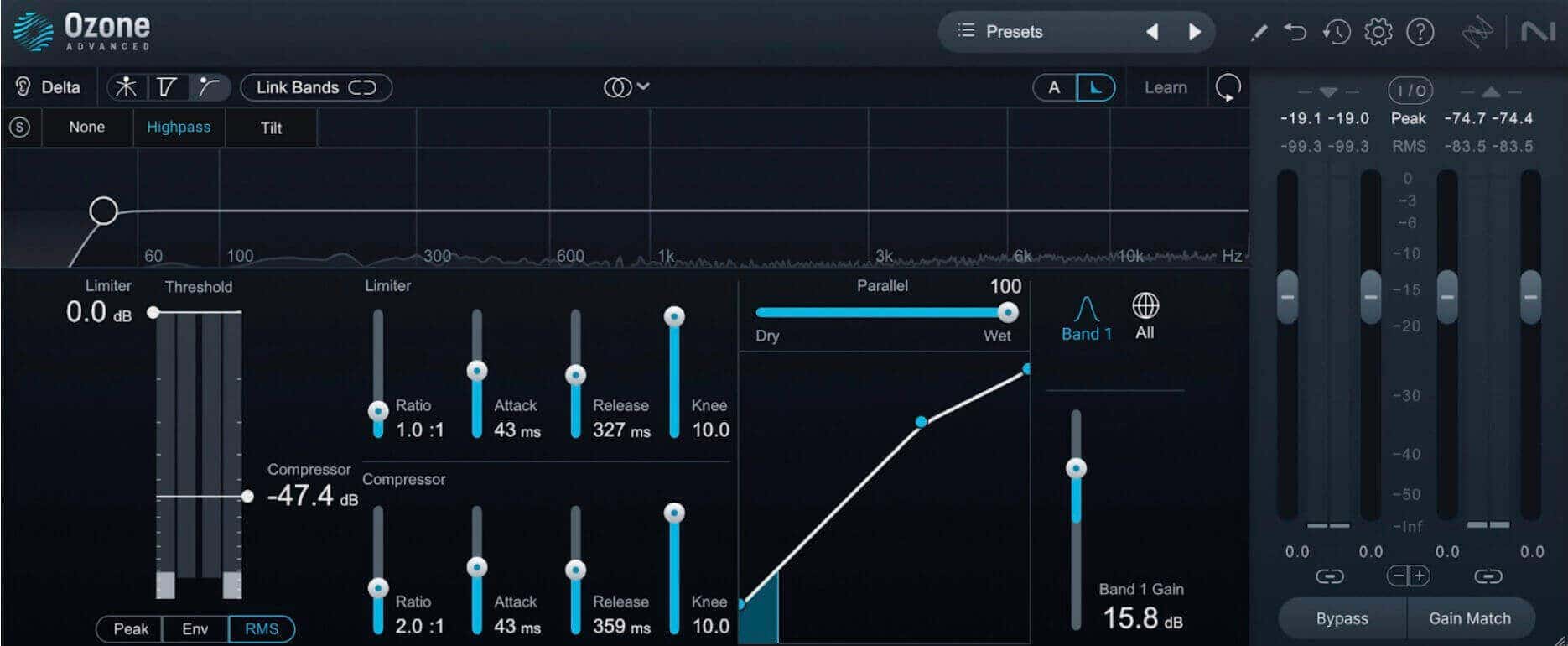1568x646 pixels.
Task: Toggle the Delta listen button
Action: (x=48, y=87)
